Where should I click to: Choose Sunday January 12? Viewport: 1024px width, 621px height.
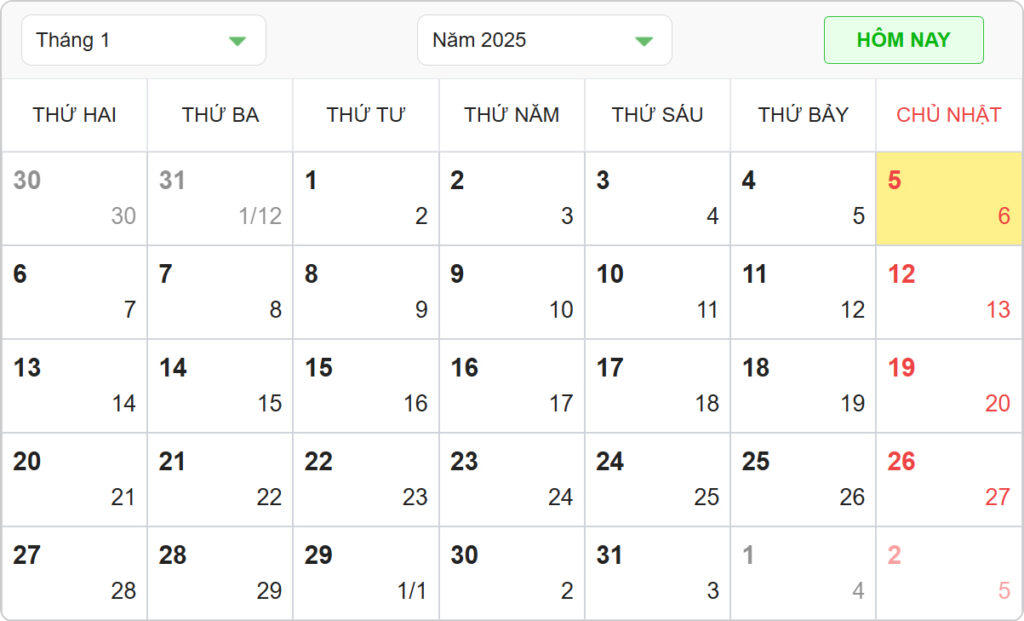(x=949, y=292)
